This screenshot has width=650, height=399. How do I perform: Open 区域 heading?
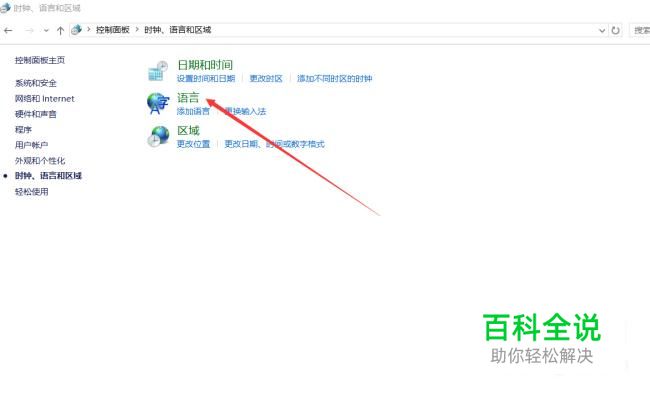click(x=188, y=131)
